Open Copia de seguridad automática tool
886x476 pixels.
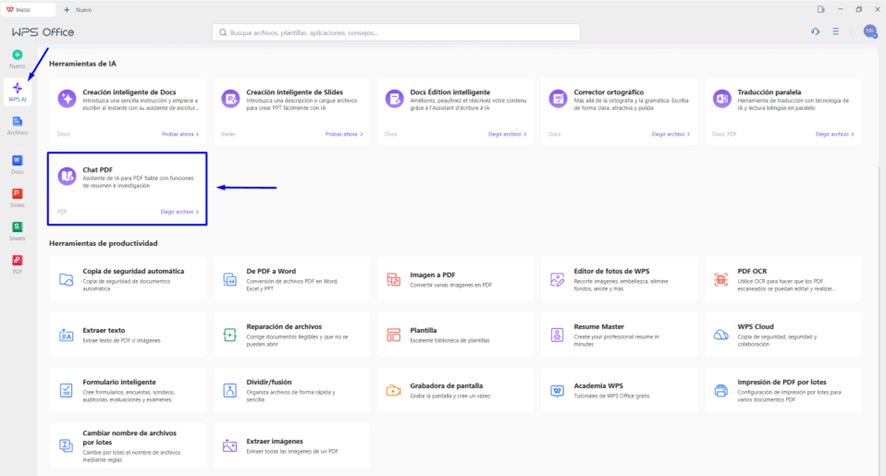coord(128,279)
